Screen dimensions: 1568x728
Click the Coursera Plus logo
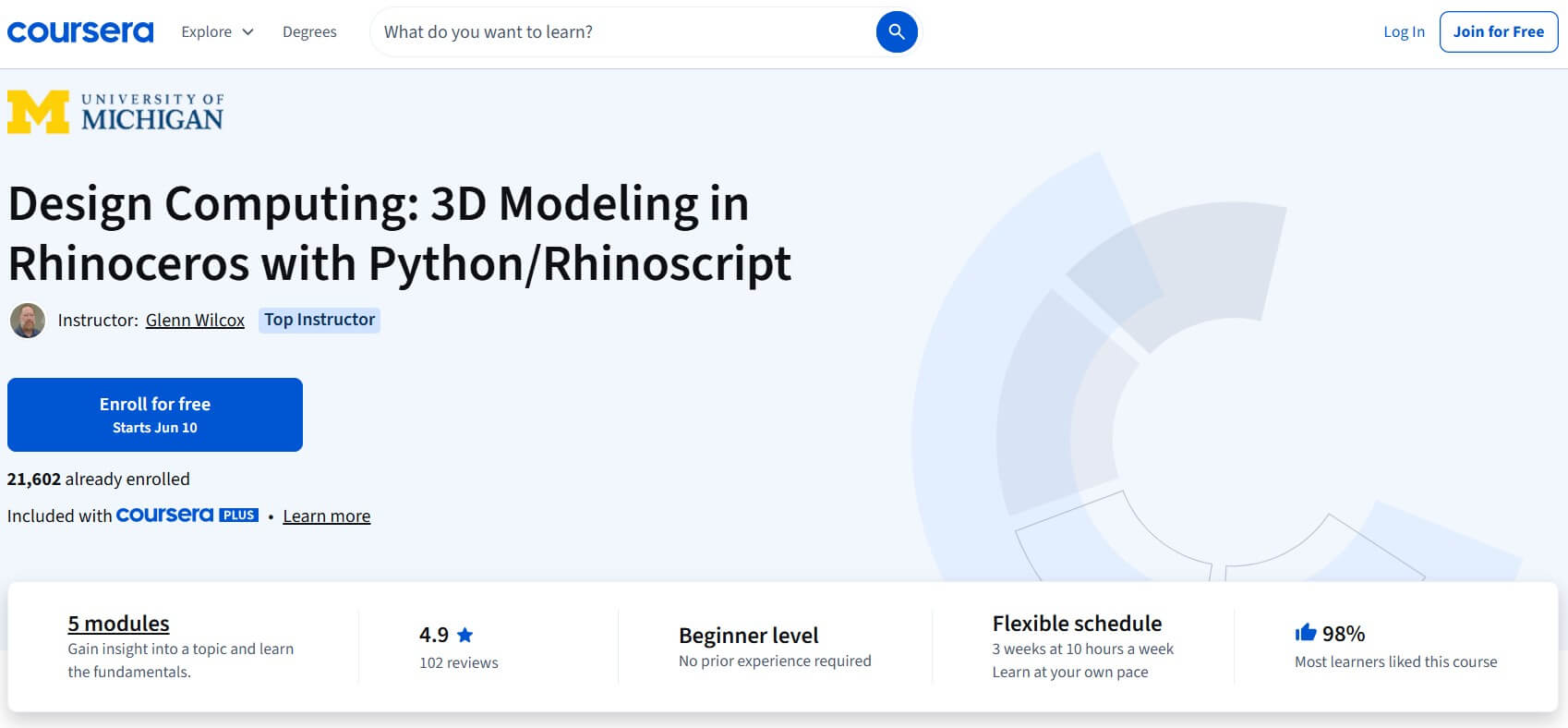pyautogui.click(x=187, y=515)
